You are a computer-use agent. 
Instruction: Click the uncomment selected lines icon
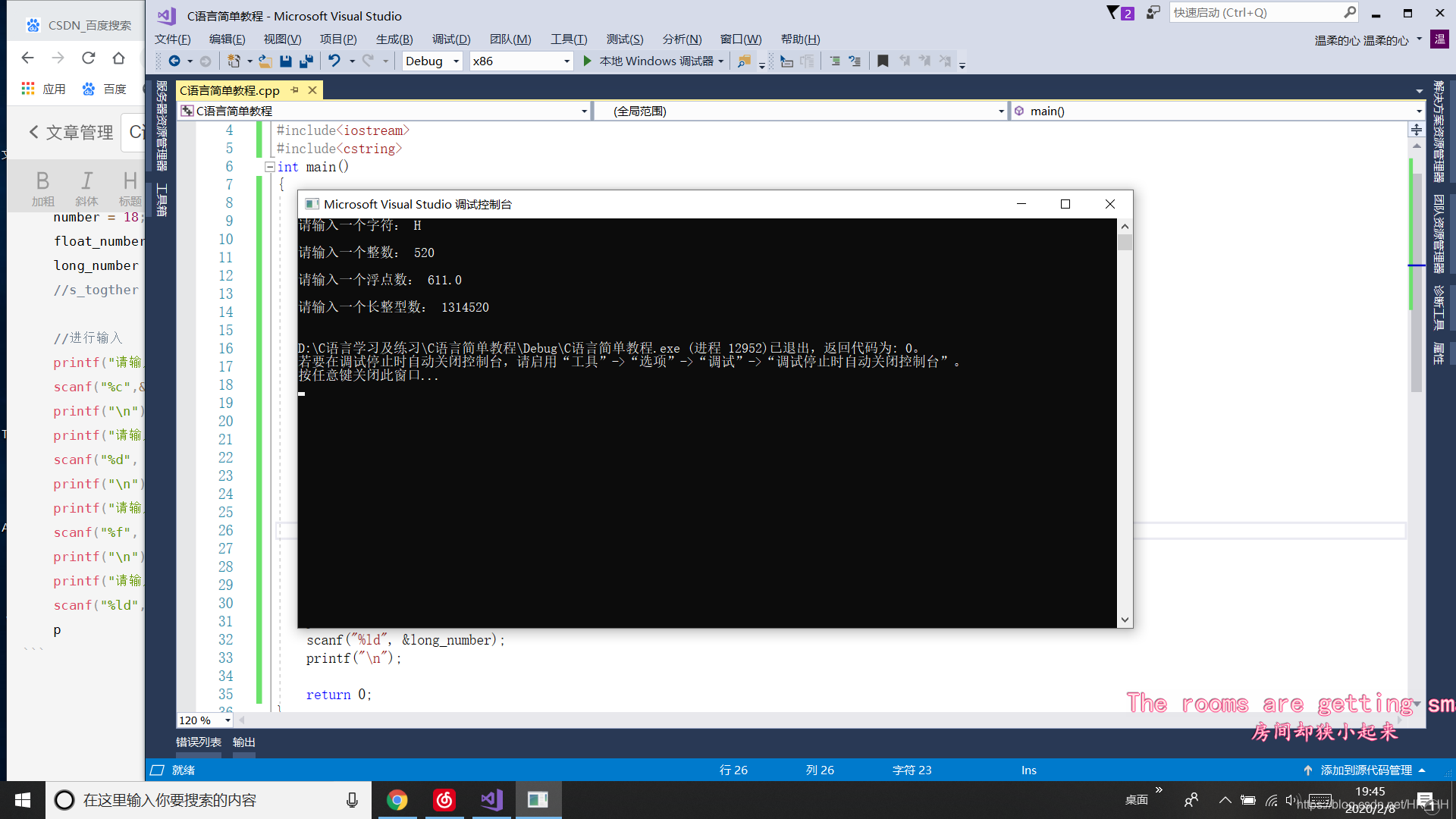[855, 61]
